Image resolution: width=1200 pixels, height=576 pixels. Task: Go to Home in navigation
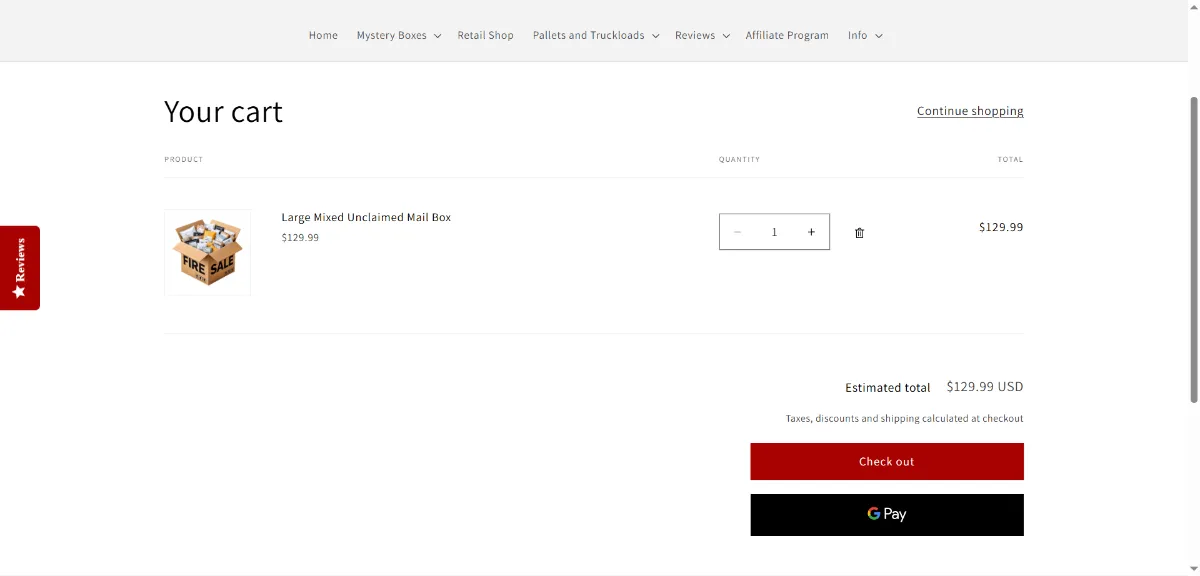323,35
